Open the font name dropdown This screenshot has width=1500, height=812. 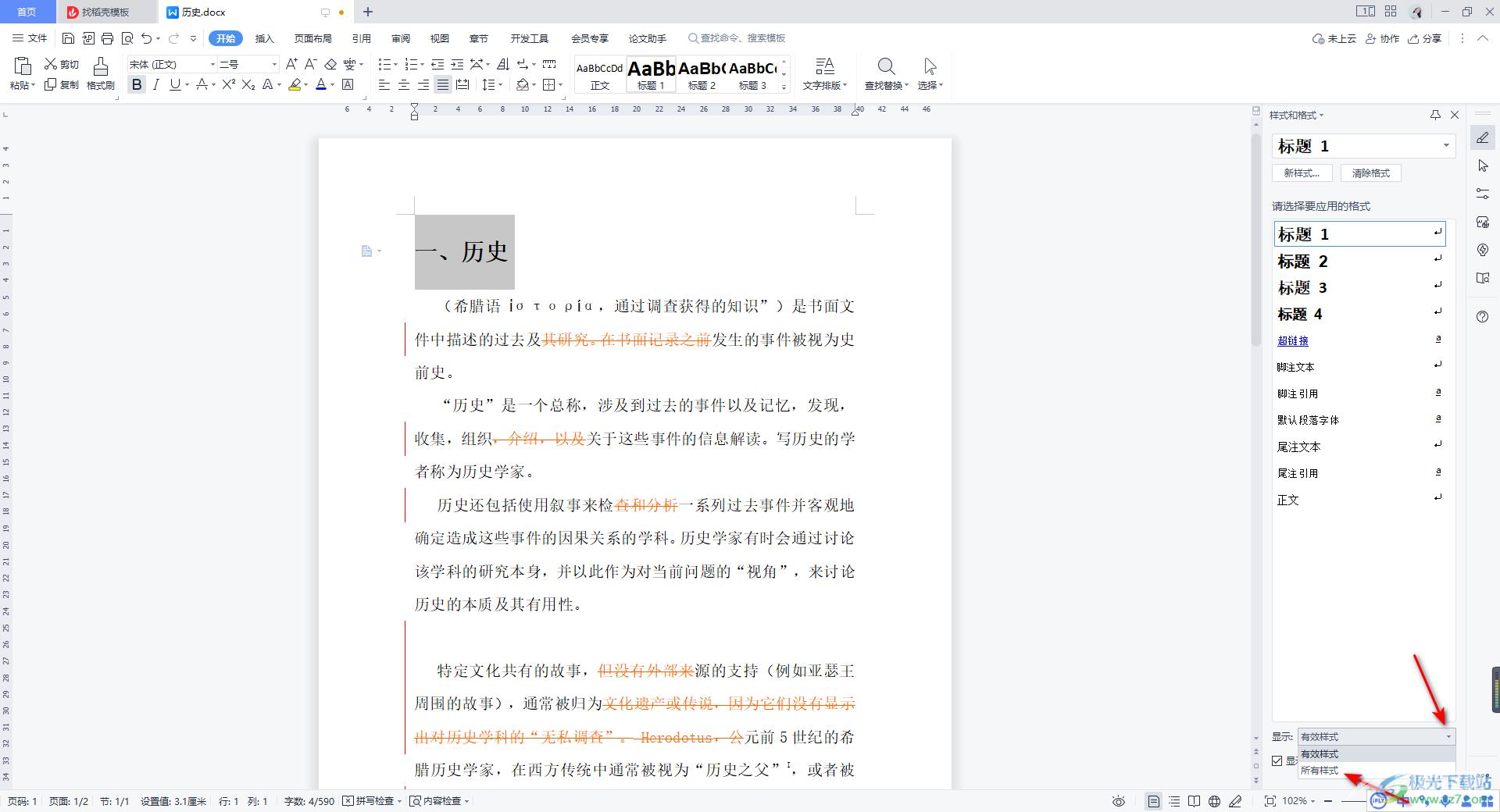(212, 64)
